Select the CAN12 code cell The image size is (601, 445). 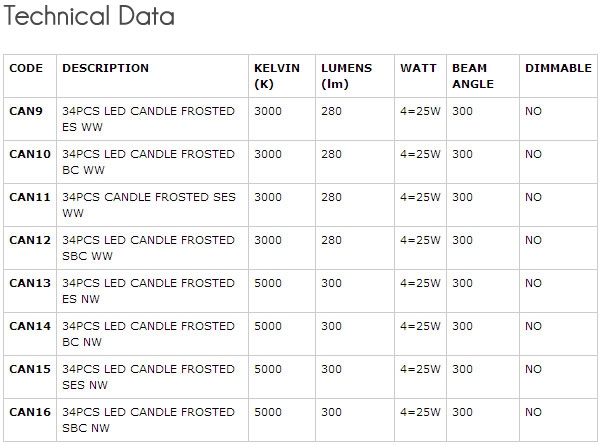click(30, 240)
